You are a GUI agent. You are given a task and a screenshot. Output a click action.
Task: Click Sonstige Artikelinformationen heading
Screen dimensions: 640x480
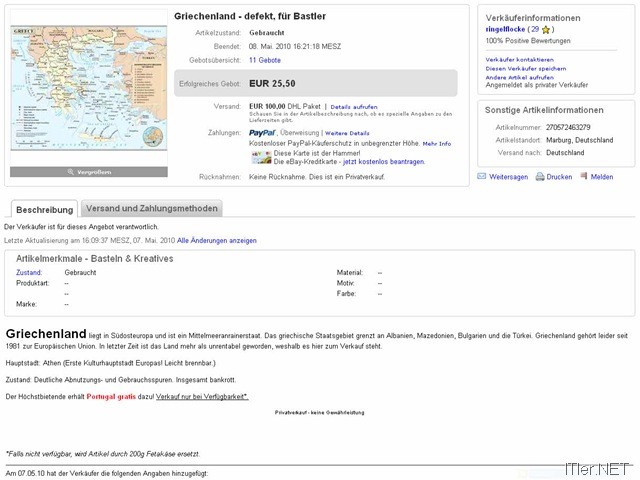[x=544, y=110]
